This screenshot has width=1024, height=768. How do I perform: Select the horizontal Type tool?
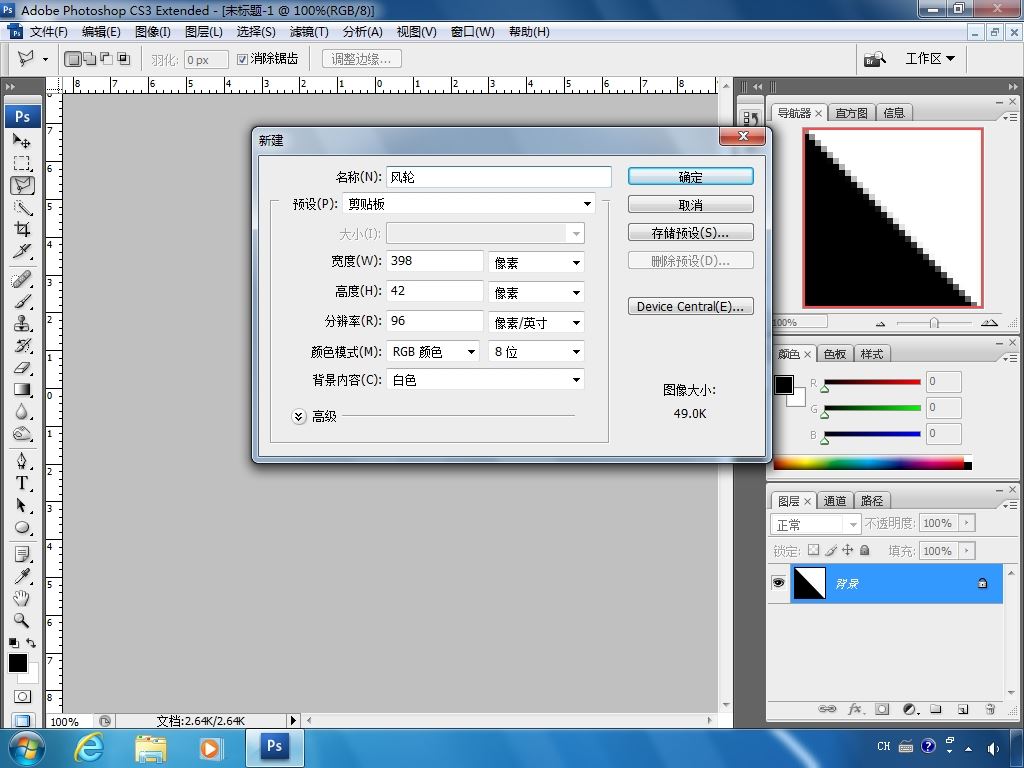(x=22, y=482)
